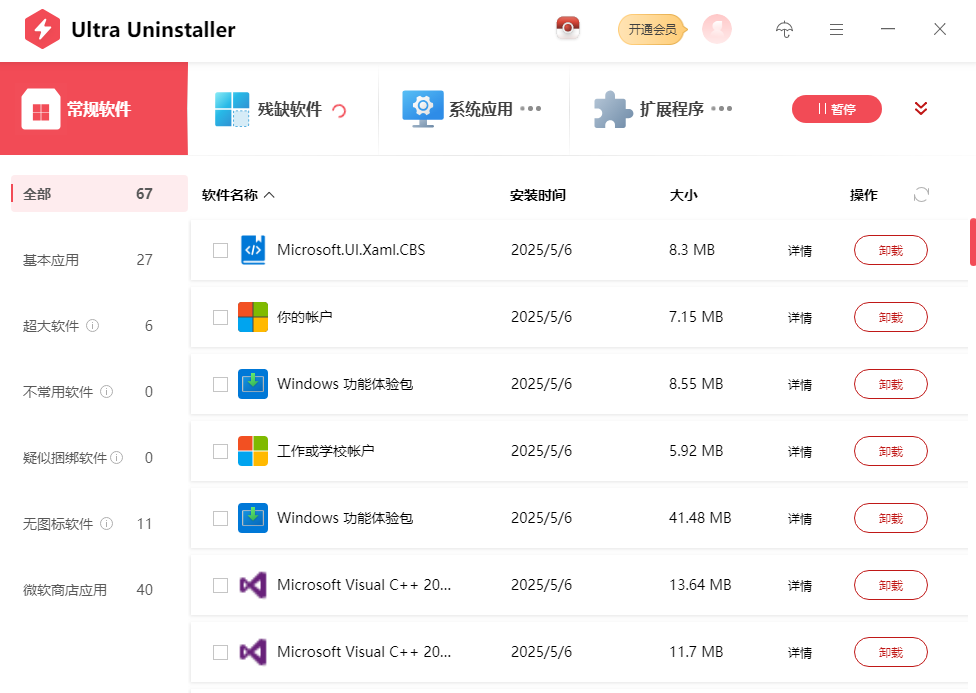
Task: Click the Ultra Uninstaller lightning logo
Action: click(x=40, y=29)
